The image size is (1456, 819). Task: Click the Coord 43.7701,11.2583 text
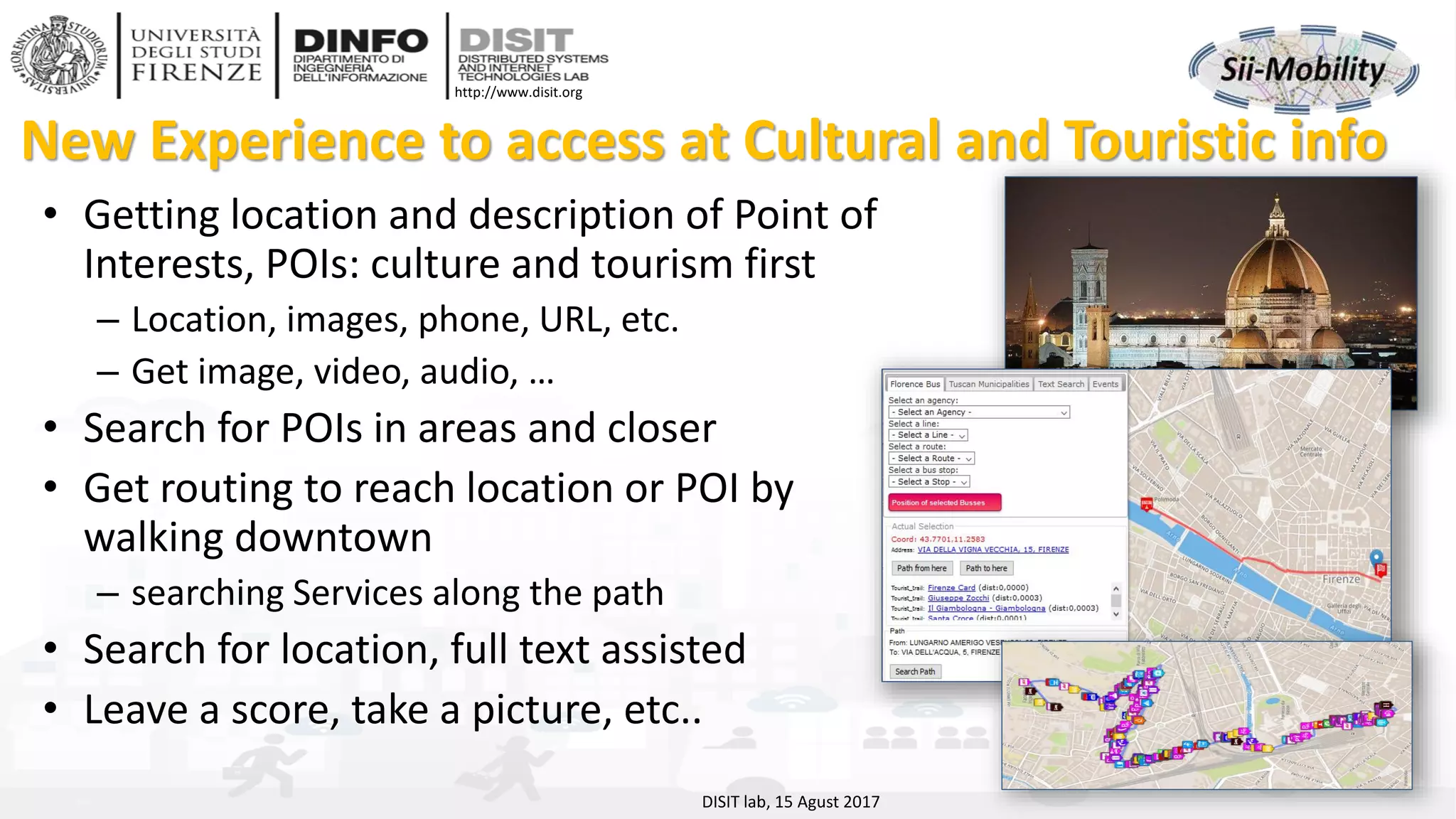pos(938,539)
